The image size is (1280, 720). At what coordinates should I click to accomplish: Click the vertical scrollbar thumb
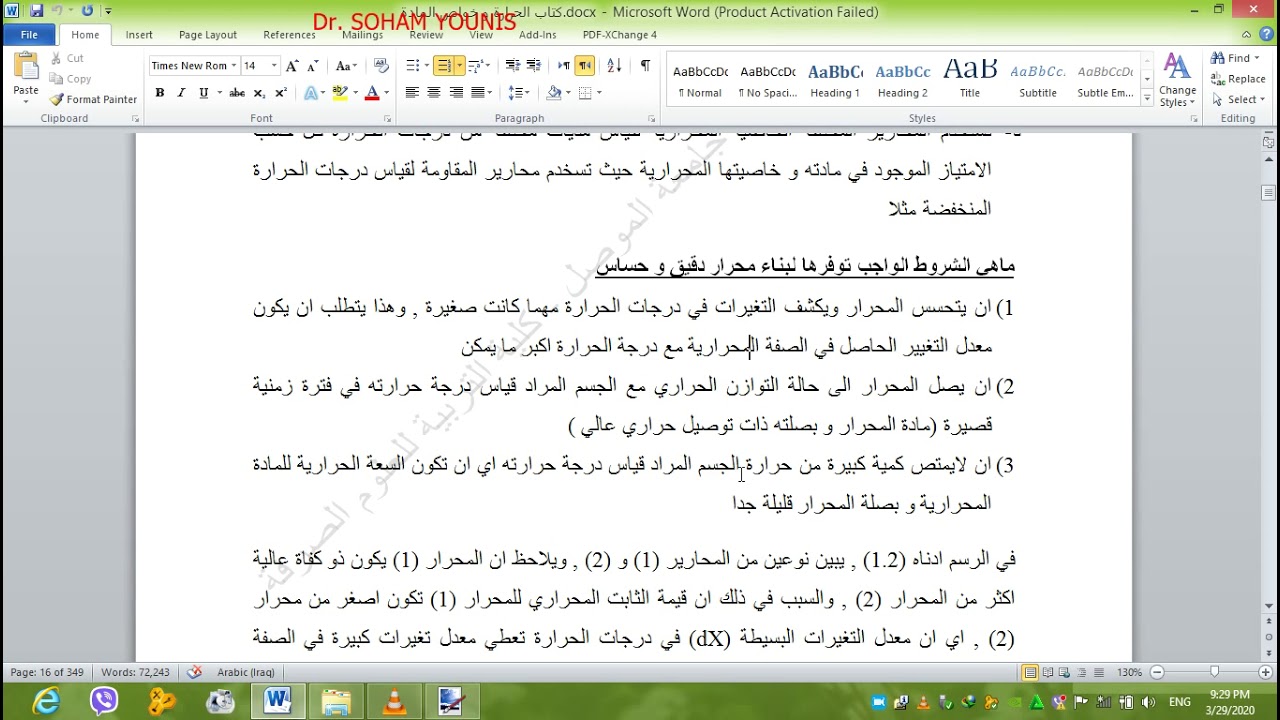coord(1269,193)
